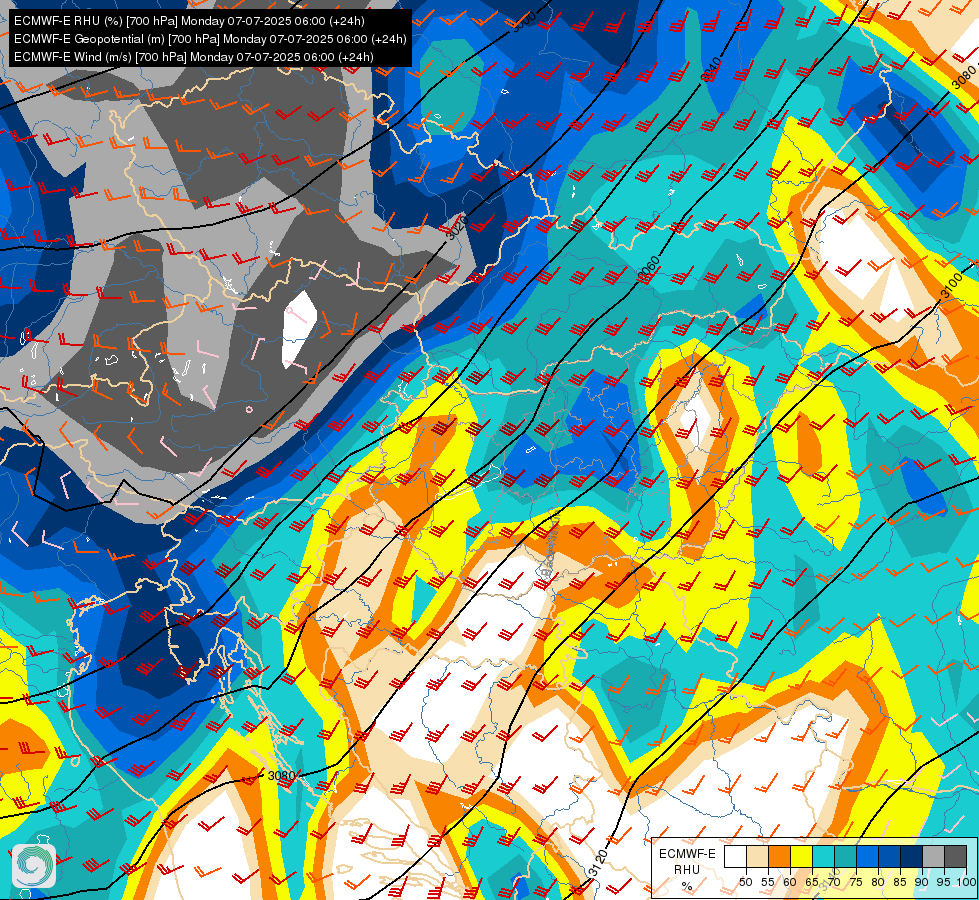Click the cyan 65-70% legend swatch
This screenshot has width=979, height=900.
pyautogui.click(x=824, y=856)
